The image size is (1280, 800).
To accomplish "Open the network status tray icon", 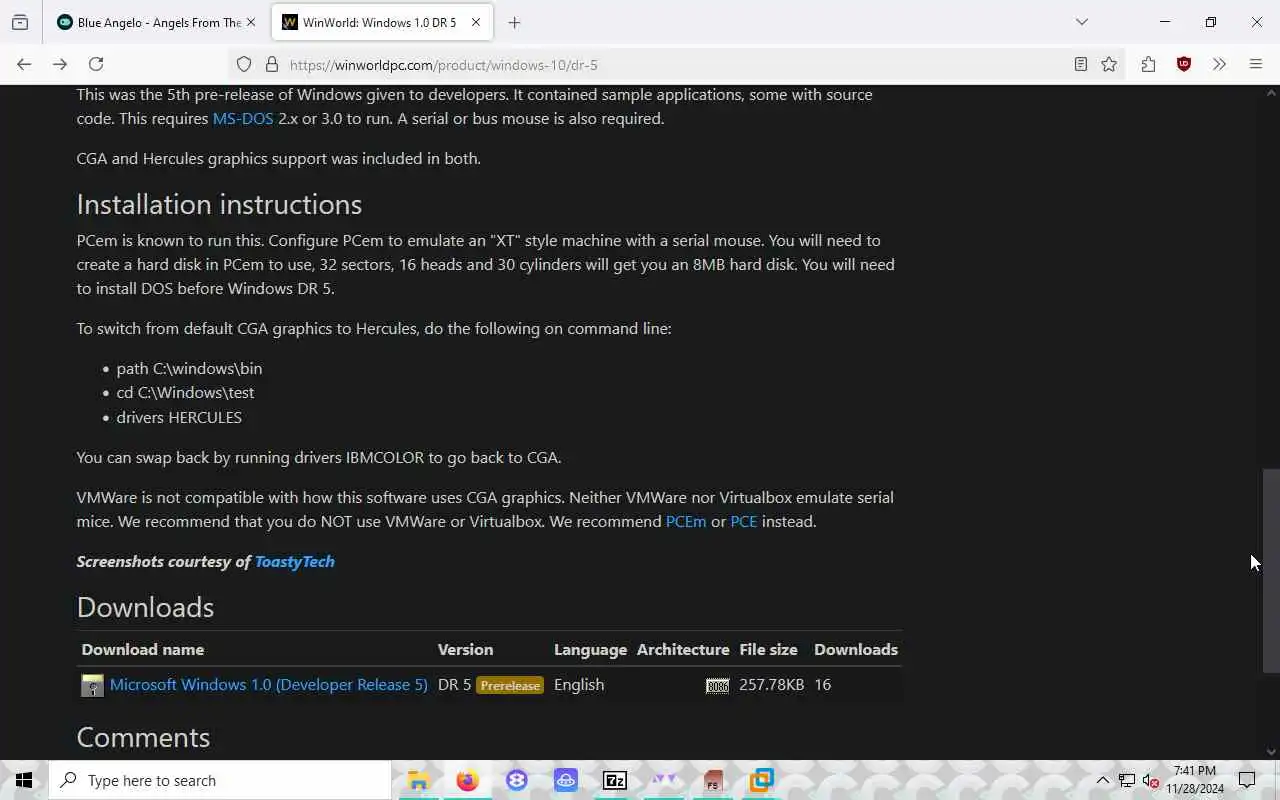I will [x=1127, y=780].
